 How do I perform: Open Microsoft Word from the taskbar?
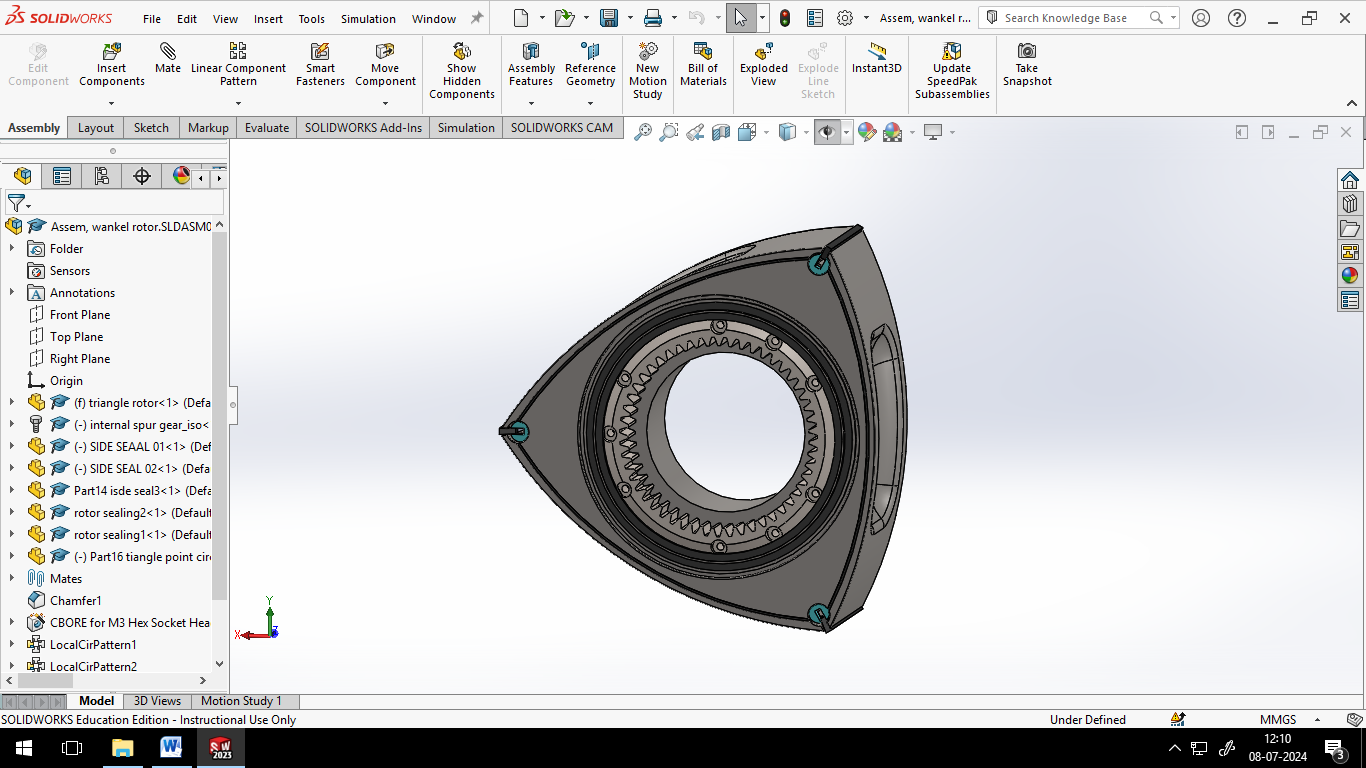[x=171, y=747]
